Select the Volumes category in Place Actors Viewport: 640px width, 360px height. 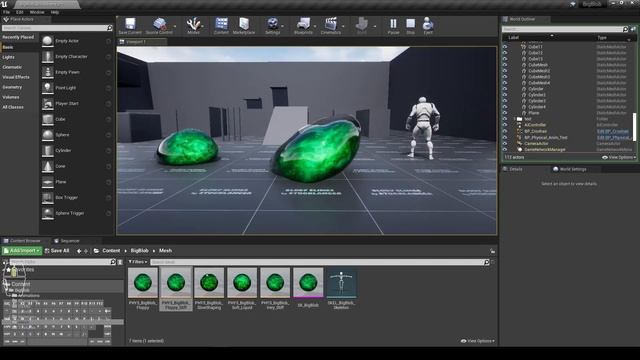(11, 97)
